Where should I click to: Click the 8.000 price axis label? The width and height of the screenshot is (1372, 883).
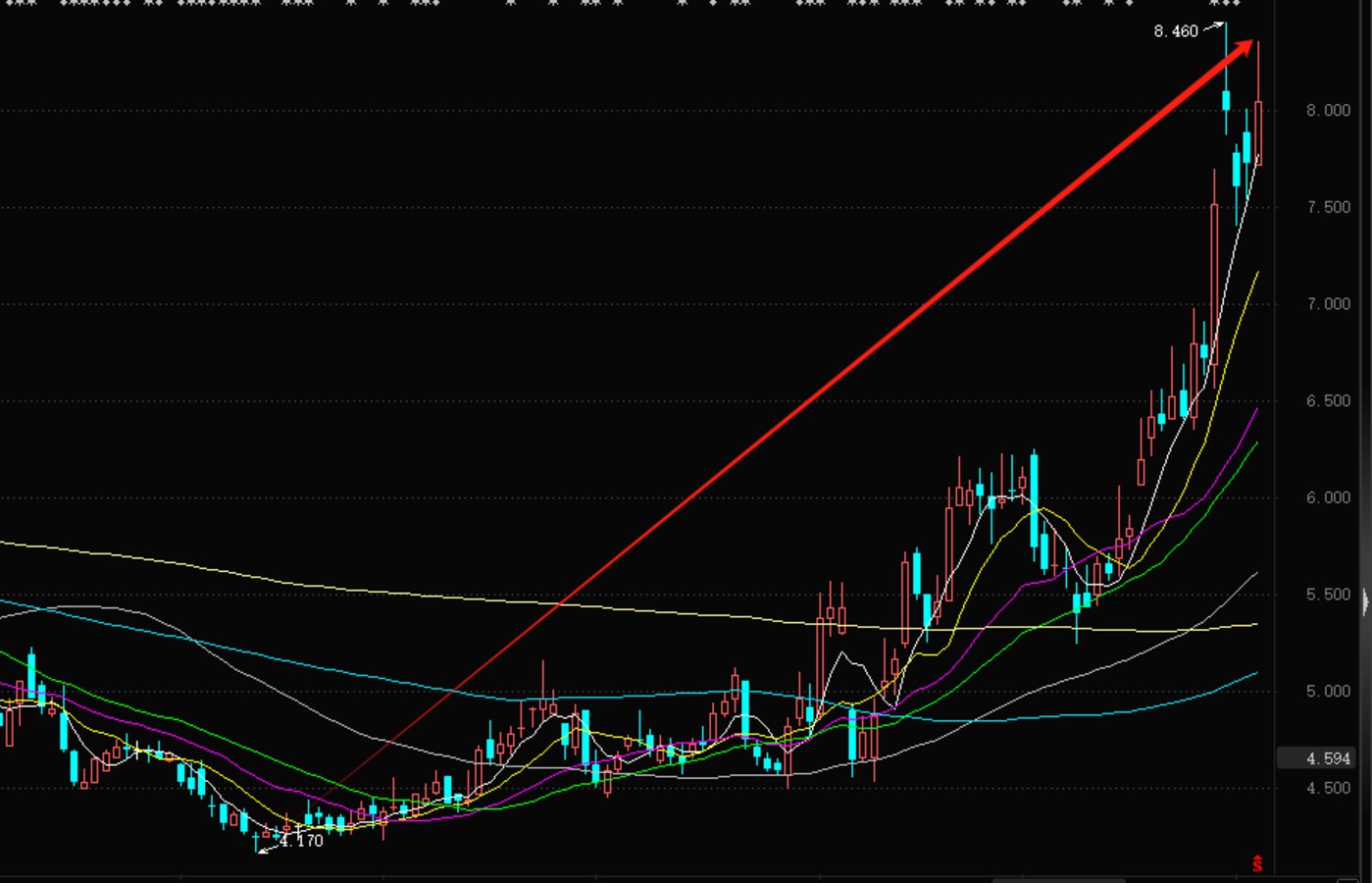pyautogui.click(x=1328, y=111)
